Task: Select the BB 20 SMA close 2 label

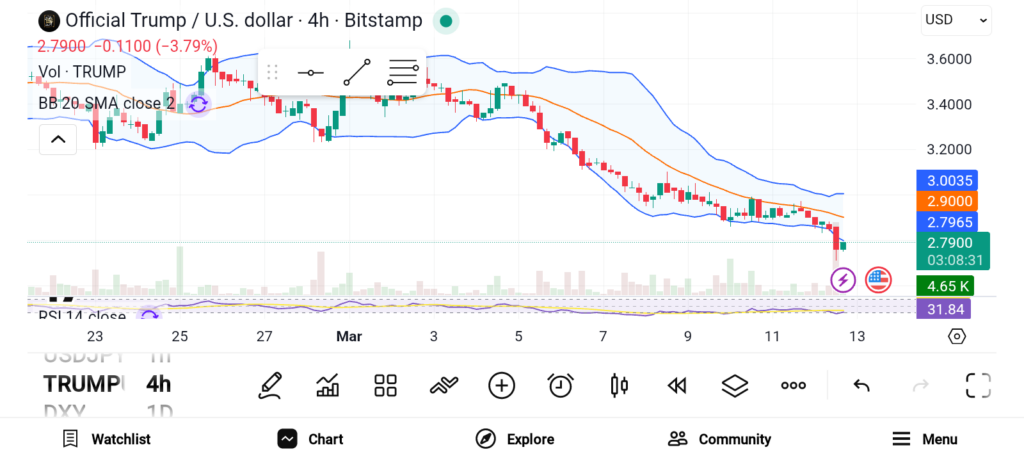Action: [106, 103]
